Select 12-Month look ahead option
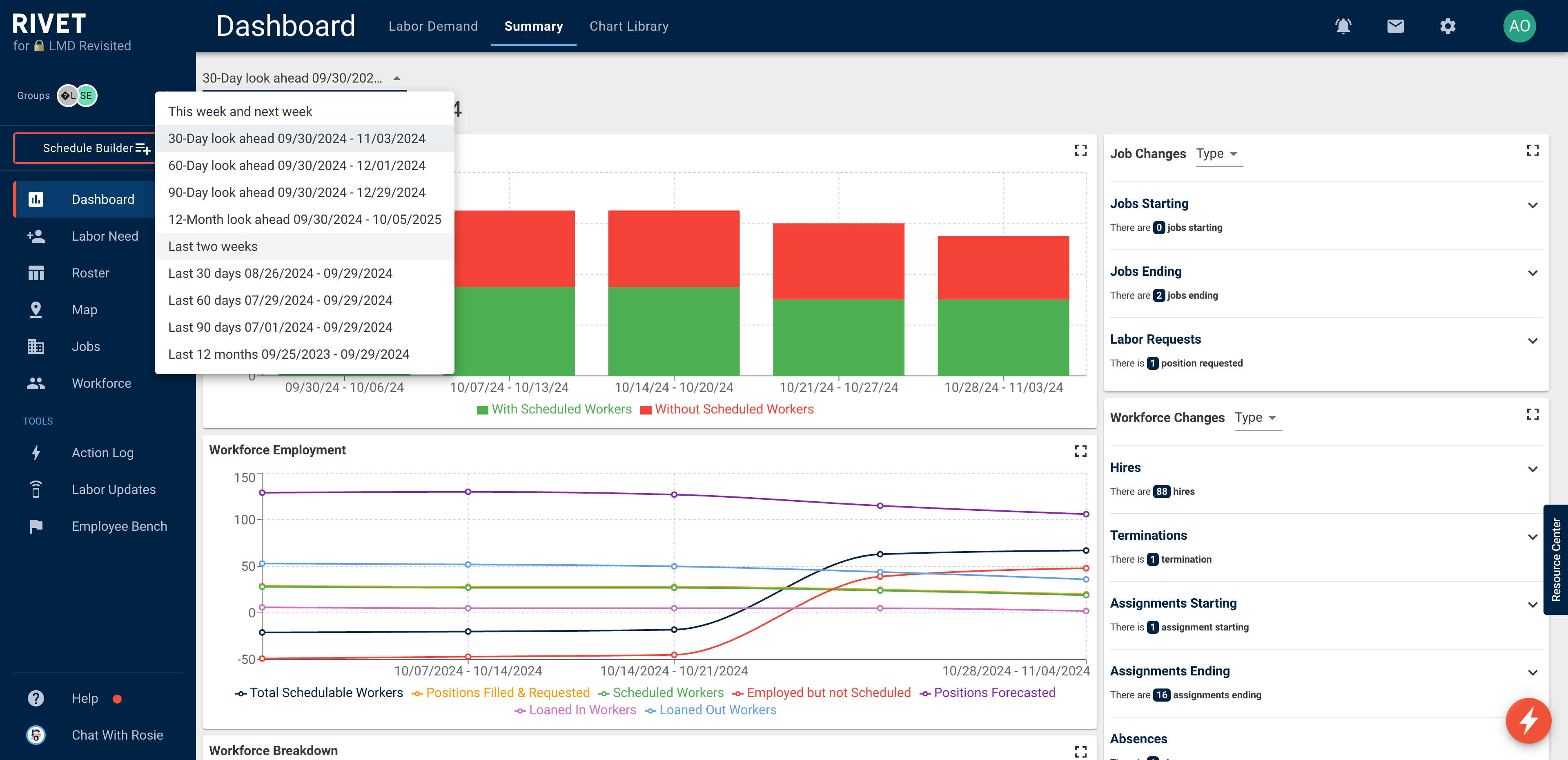This screenshot has height=760, width=1568. point(304,219)
